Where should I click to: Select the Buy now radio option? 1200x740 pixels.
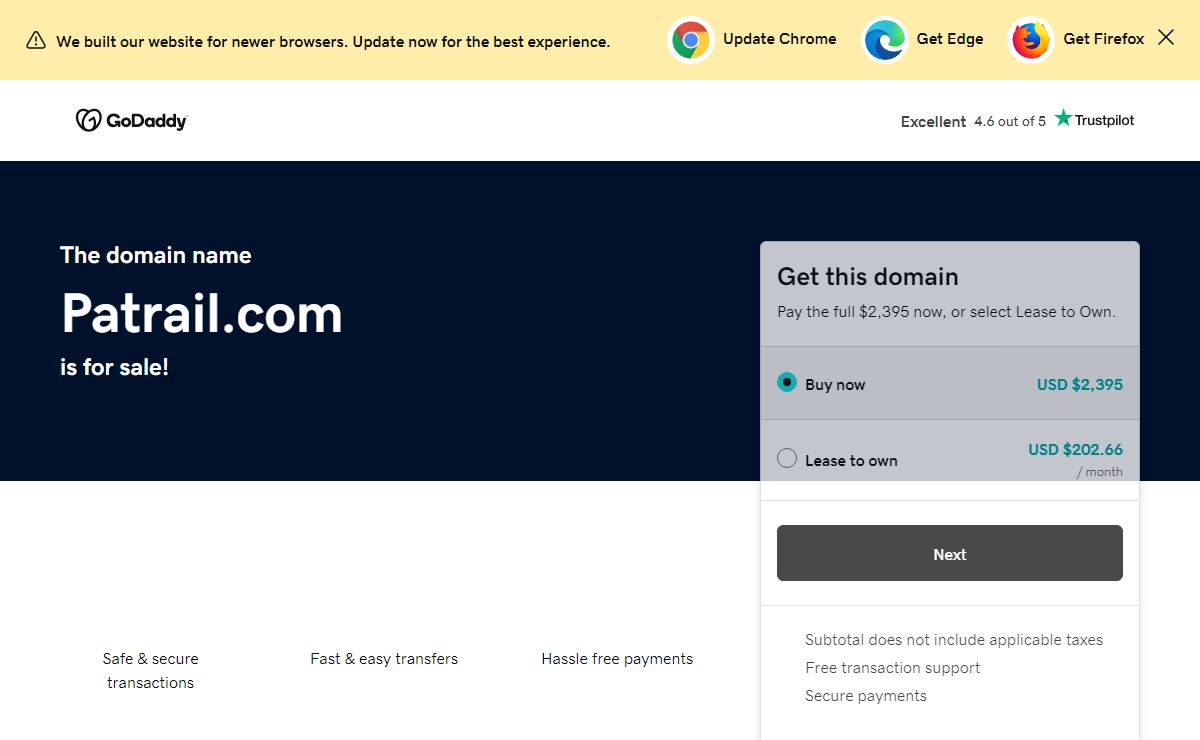787,382
